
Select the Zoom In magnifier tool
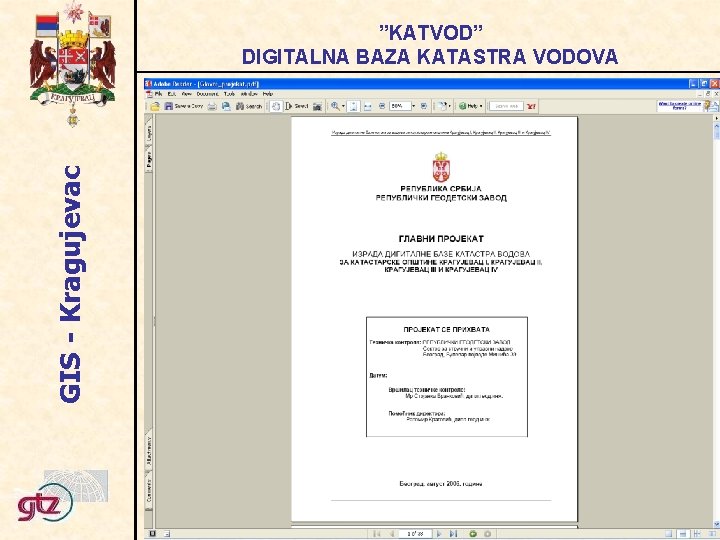pos(335,106)
